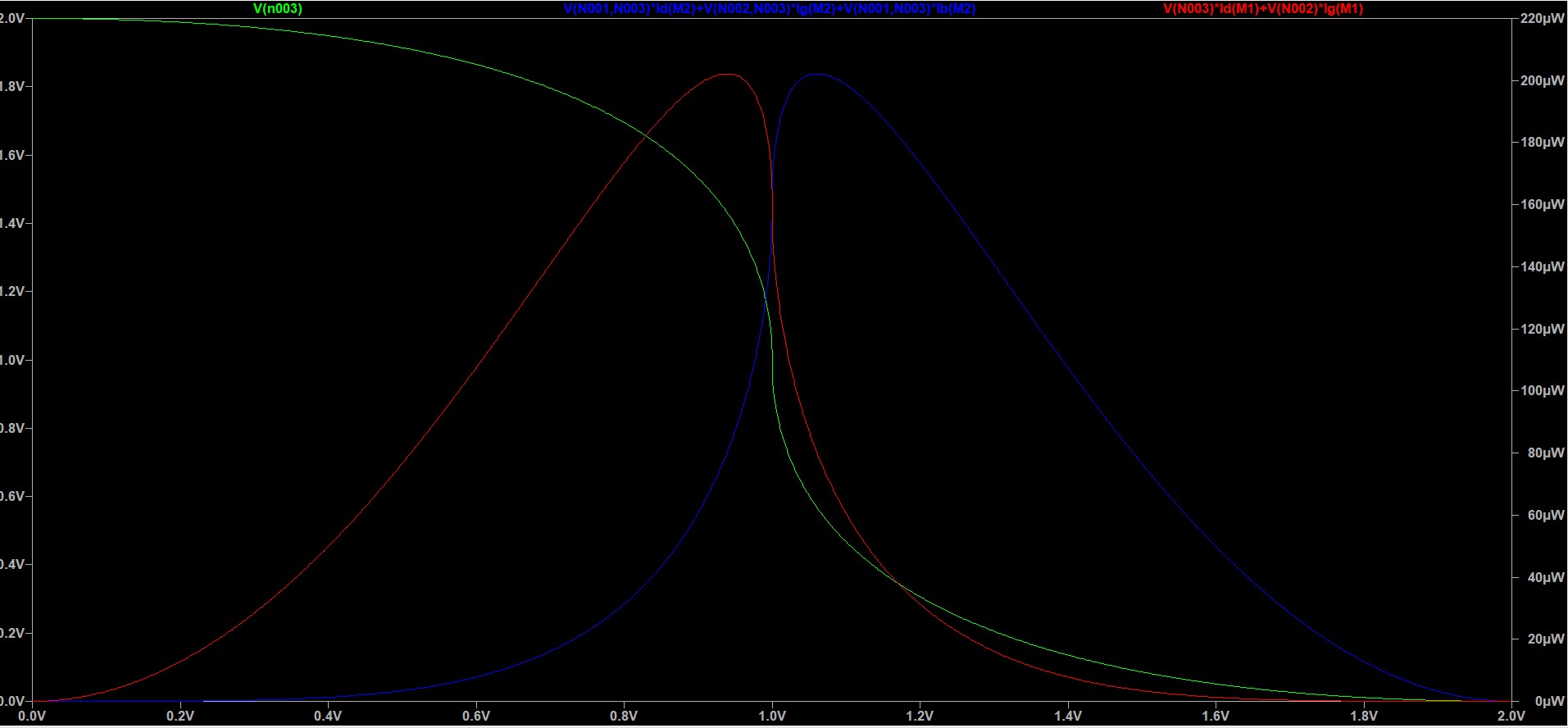Click the red M1 power expression label
This screenshot has height=728, width=1568.
[1263, 9]
